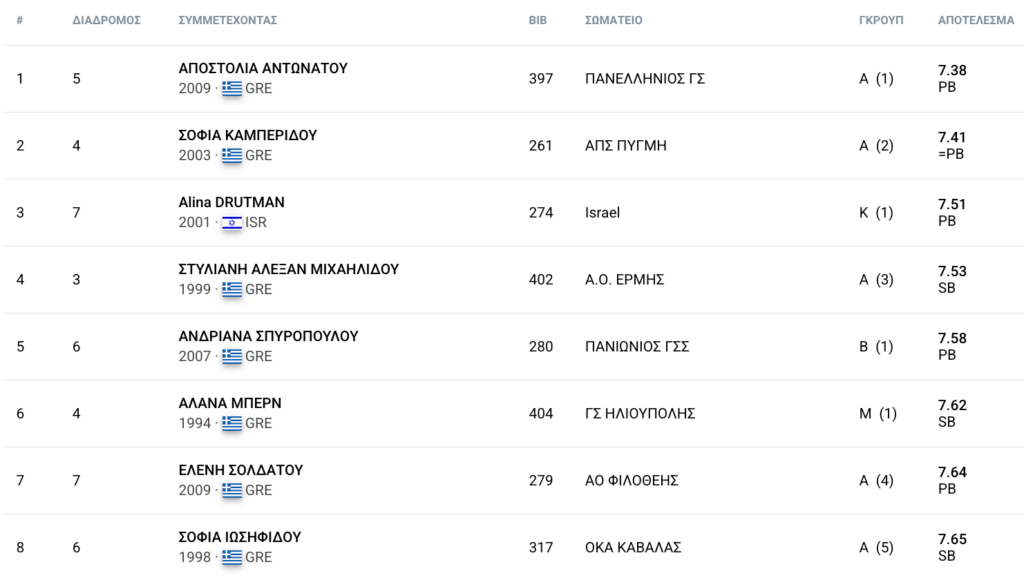Click the Greek flag beside ΑΝΔΡΙΑΝΑ ΣΠΥΡΟΠΟΥΛΟΥ
Viewport: 1024px width, 580px height.
(232, 356)
